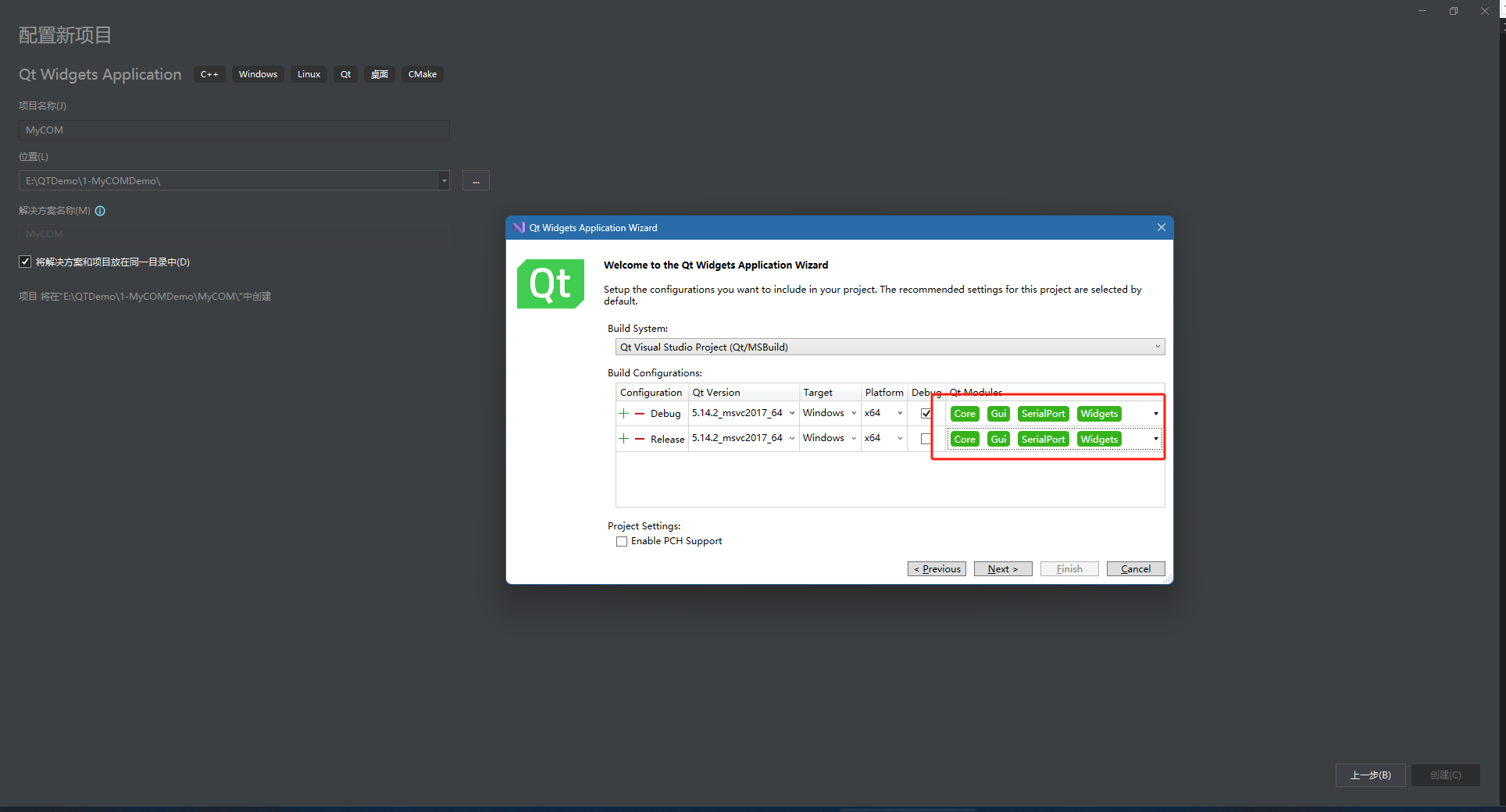Click the Configuration column header
This screenshot has width=1506, height=812.
[x=651, y=392]
